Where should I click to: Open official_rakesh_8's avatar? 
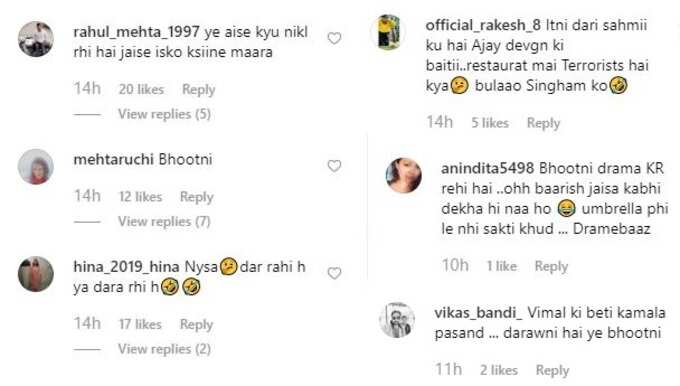coord(388,32)
